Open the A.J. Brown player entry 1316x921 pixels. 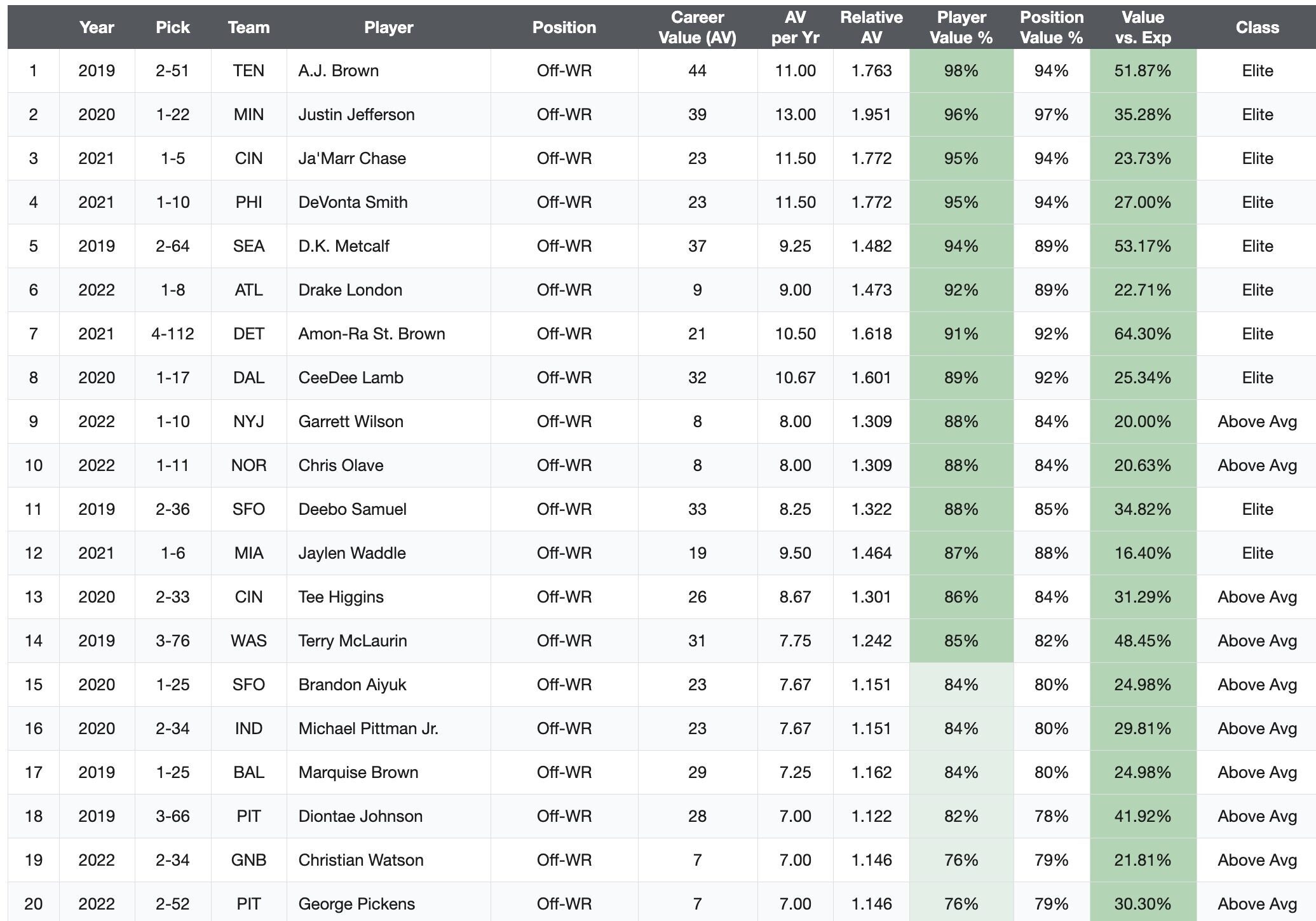point(339,71)
